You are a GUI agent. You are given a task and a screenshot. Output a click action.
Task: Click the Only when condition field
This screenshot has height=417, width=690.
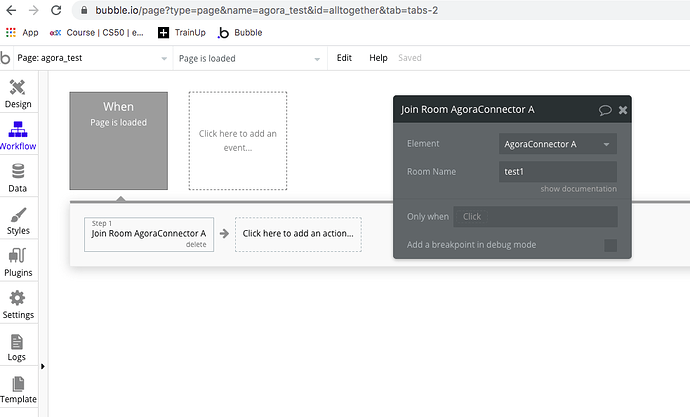tap(535, 217)
